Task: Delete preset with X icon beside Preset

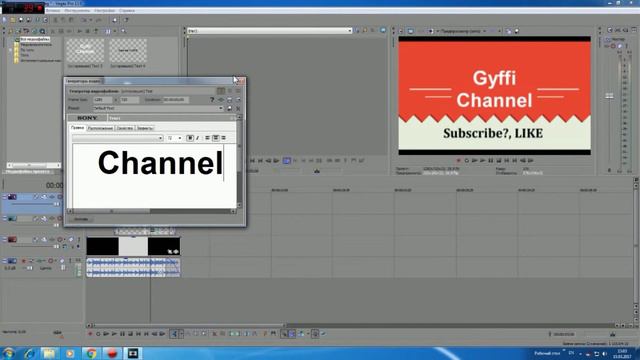Action: (x=238, y=108)
